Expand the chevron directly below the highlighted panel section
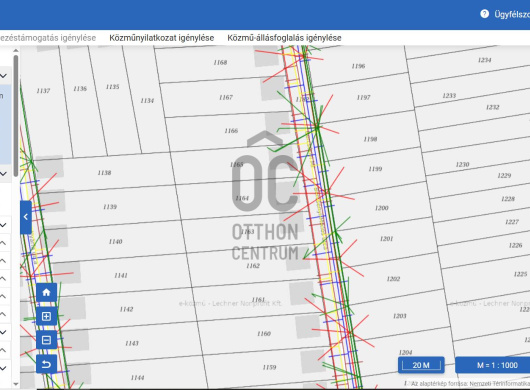 tap(4, 174)
